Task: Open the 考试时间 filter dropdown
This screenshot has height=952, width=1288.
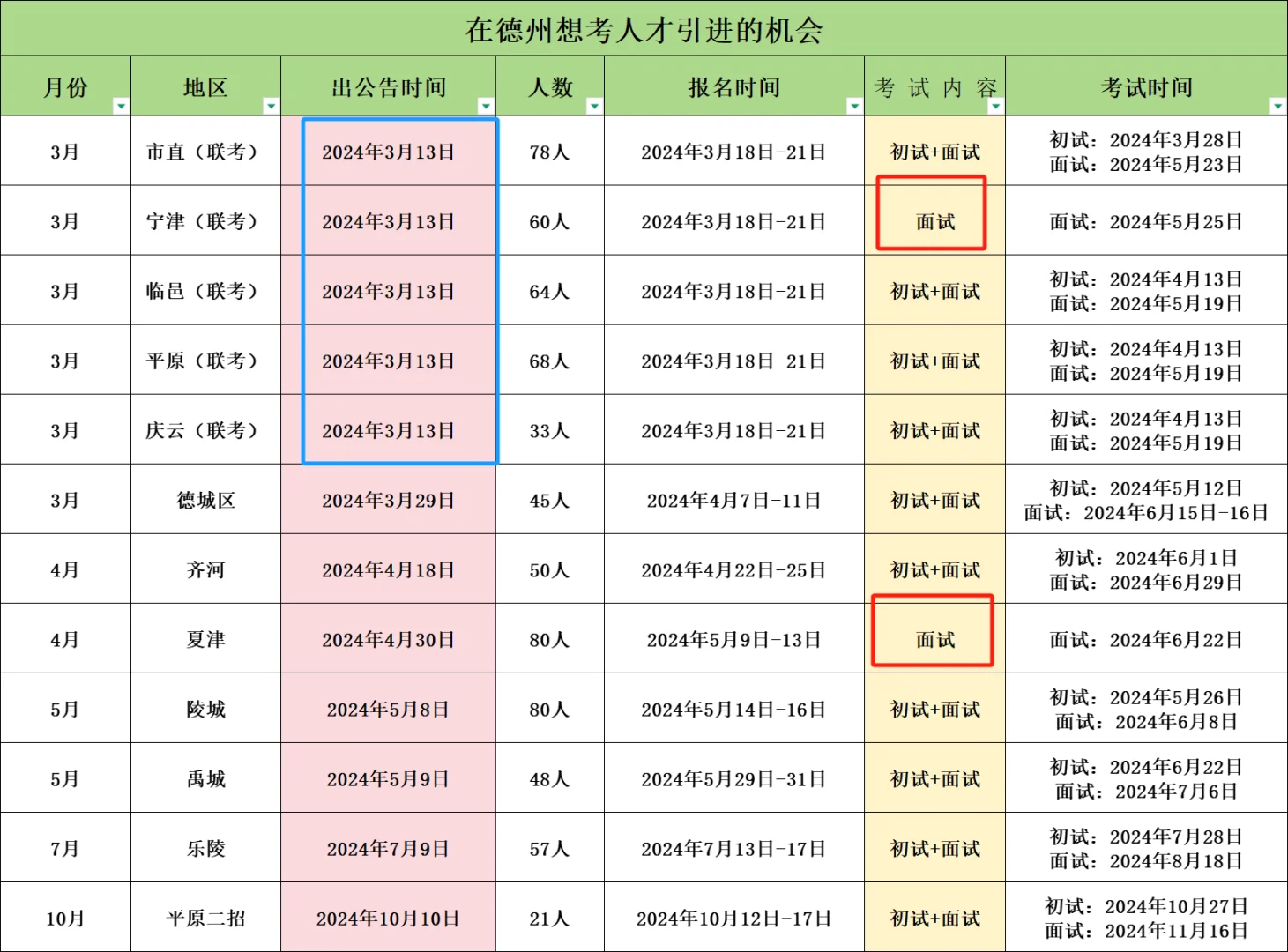Action: [1275, 105]
